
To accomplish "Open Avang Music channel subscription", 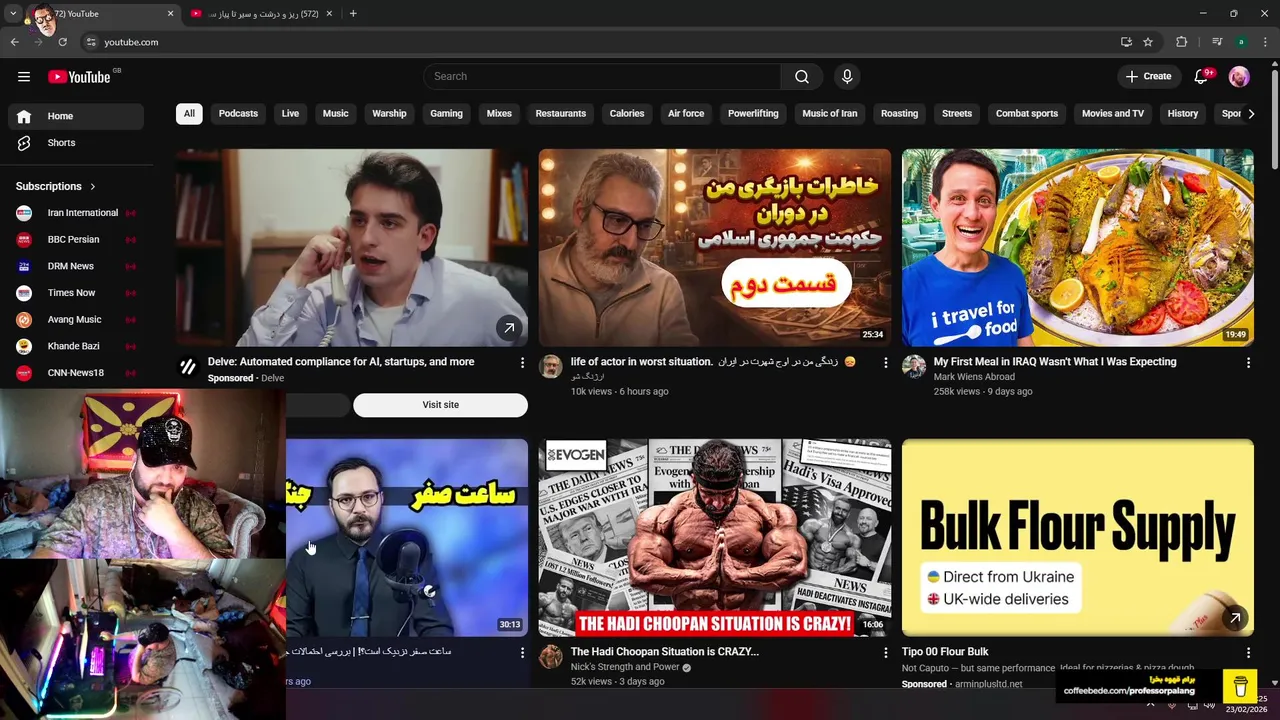I will [76, 320].
